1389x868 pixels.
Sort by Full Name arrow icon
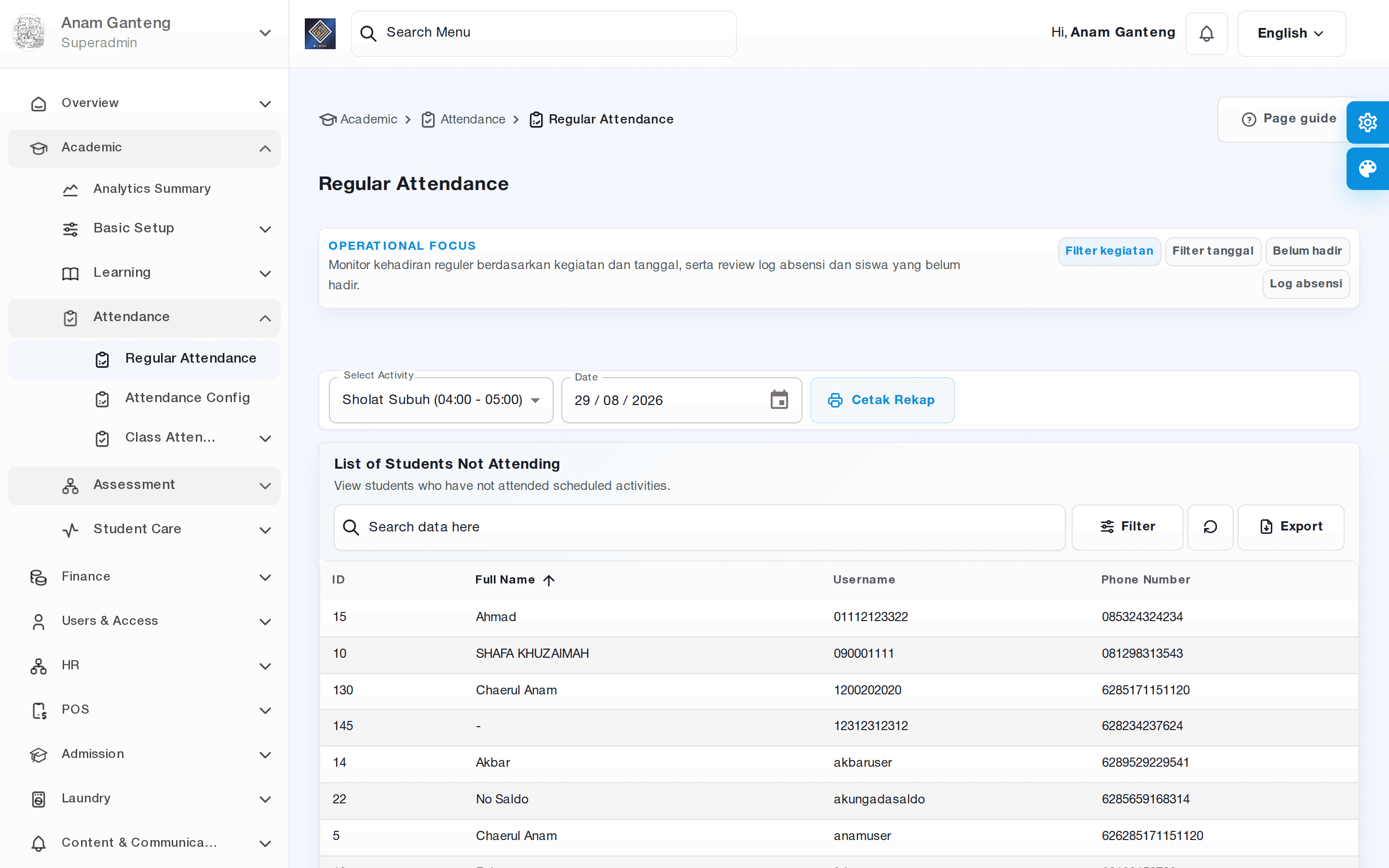[549, 580]
